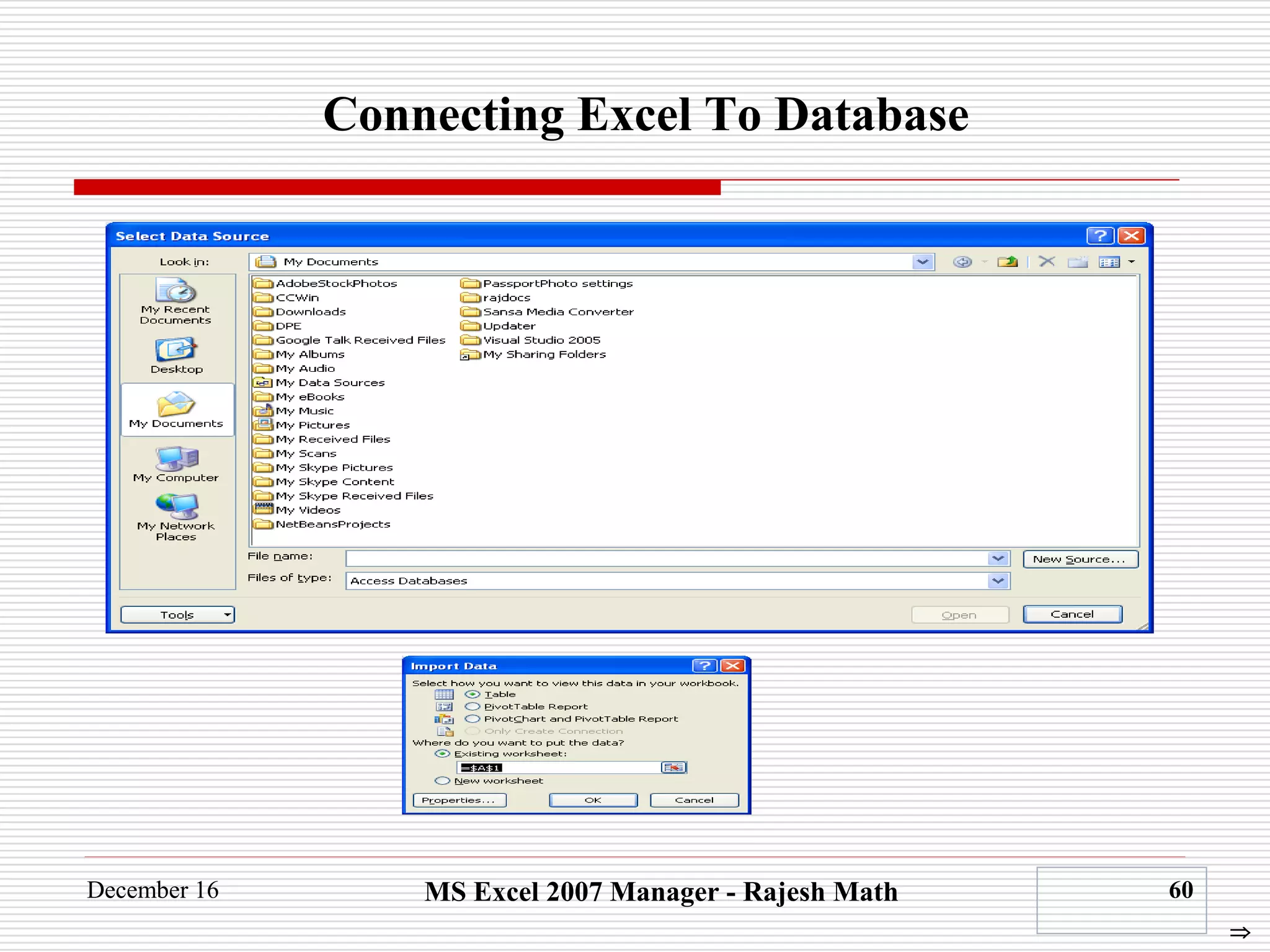Choose PivotChart and PivotTable Report radio
The width and height of the screenshot is (1270, 952).
[473, 719]
